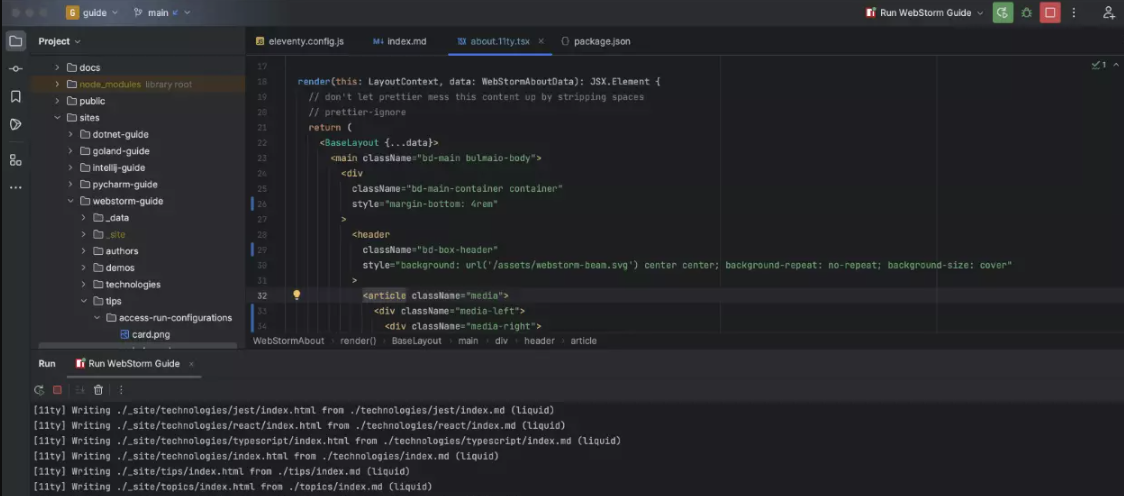Screen dimensions: 1124x496
Task: Click the render() breadcrumb item
Action: point(358,341)
